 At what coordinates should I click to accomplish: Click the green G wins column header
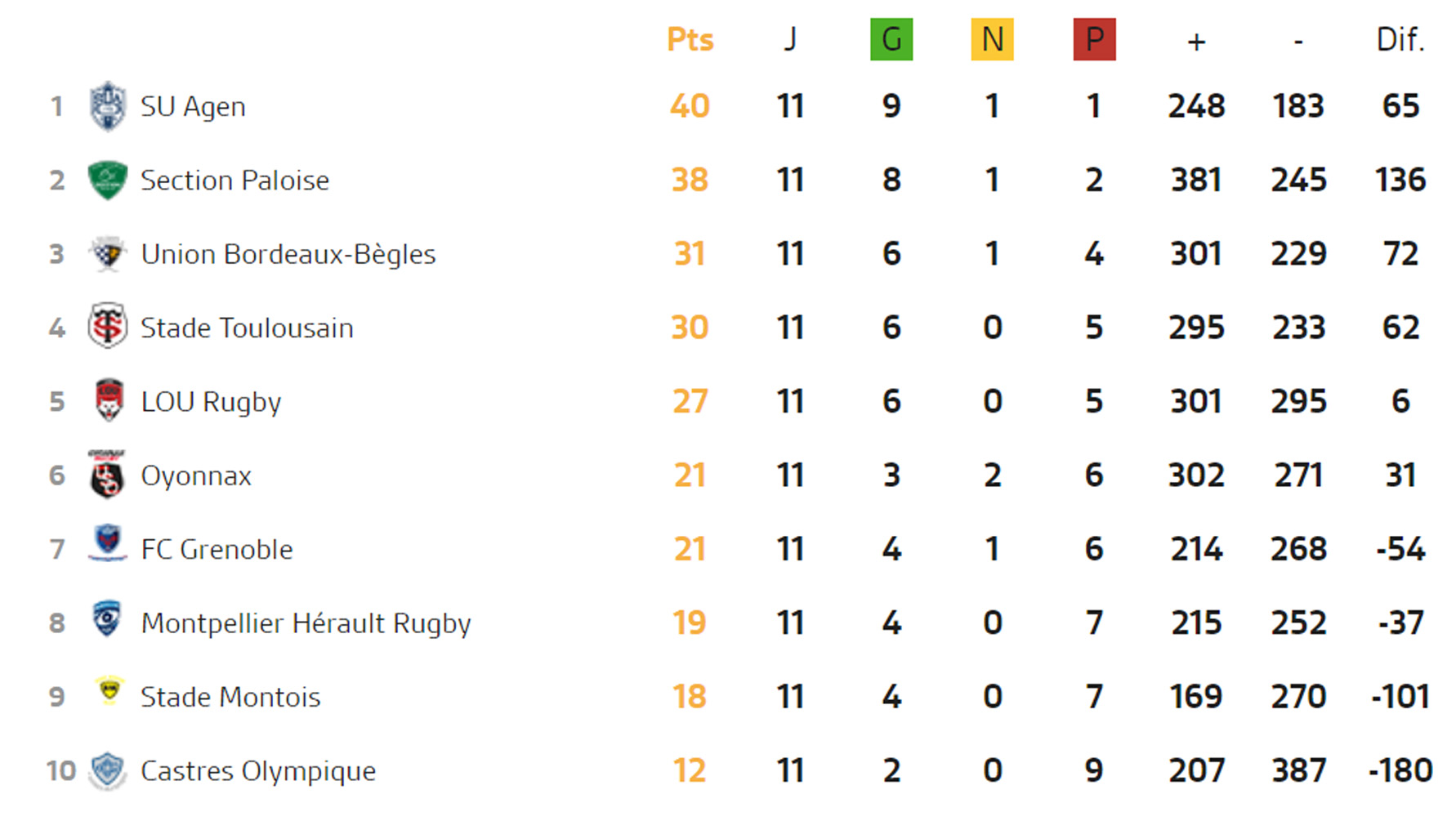891,39
